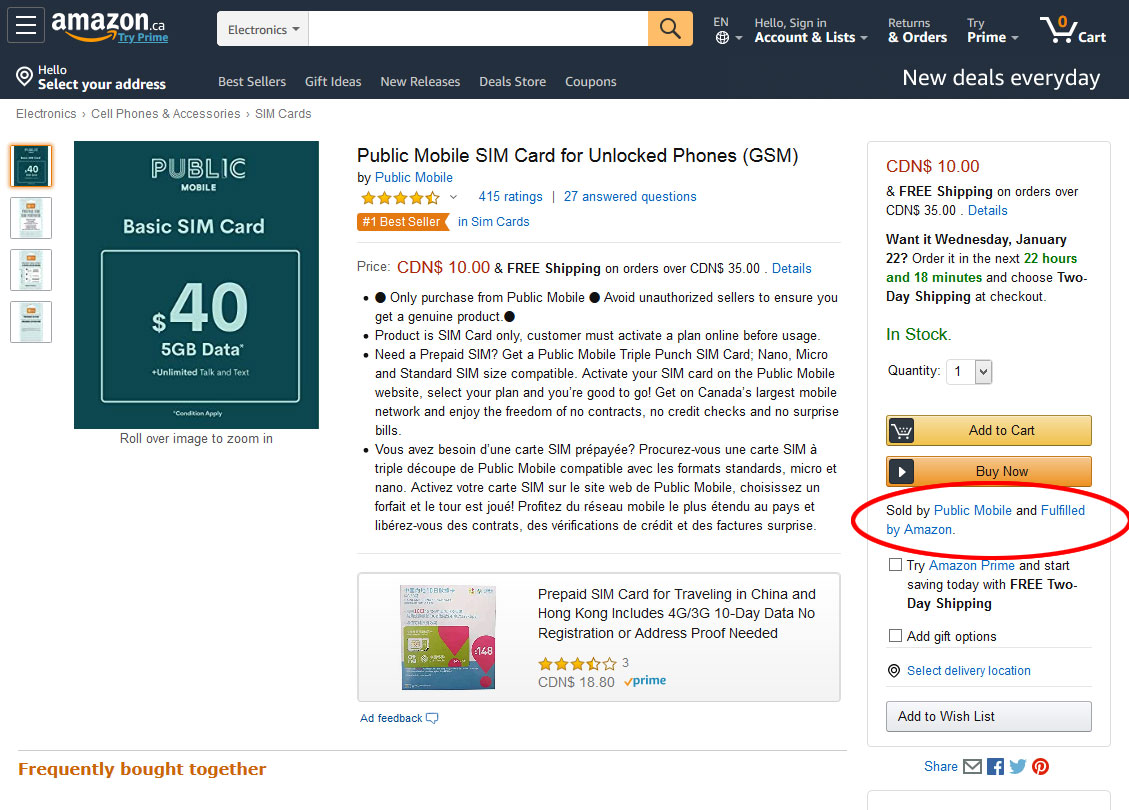Share the product on Twitter
1129x810 pixels.
pyautogui.click(x=1017, y=766)
